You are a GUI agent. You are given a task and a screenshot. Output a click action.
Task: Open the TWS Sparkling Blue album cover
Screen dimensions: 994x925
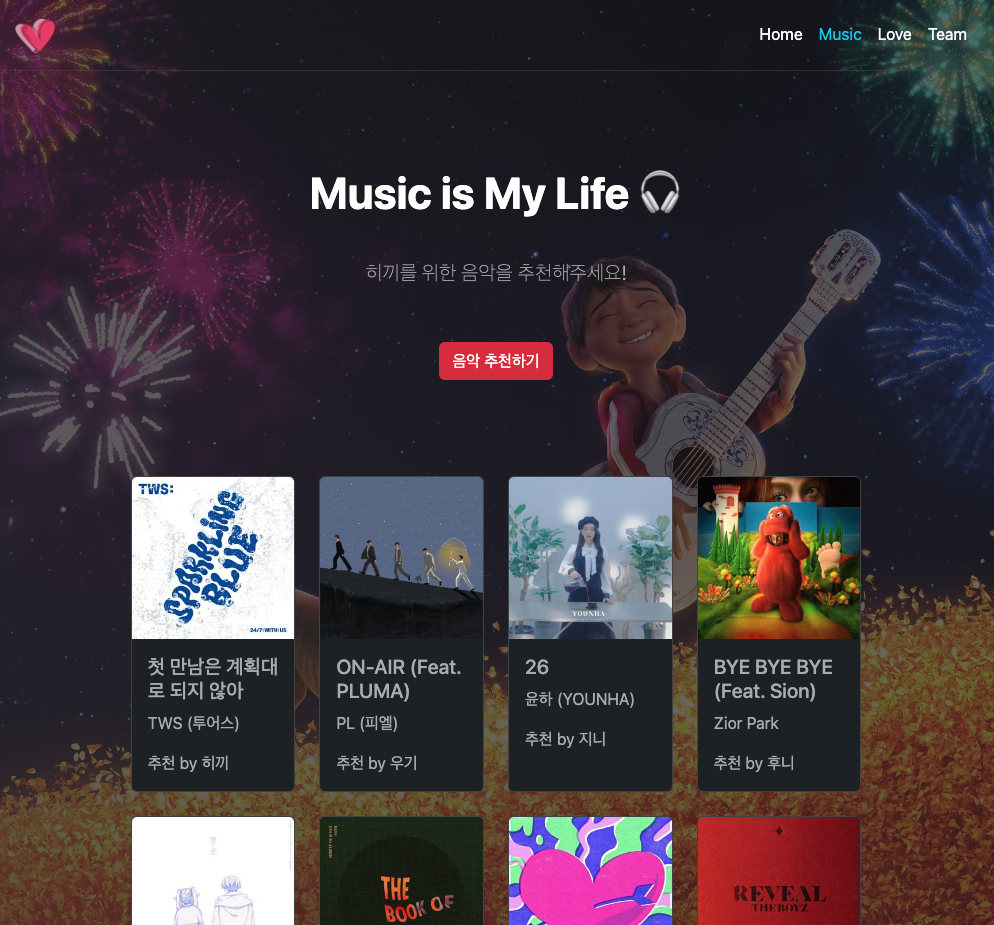point(213,558)
